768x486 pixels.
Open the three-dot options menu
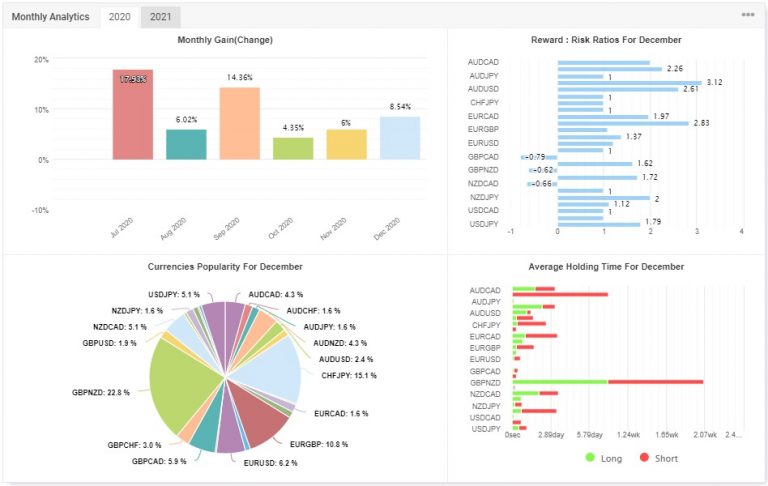(x=747, y=16)
